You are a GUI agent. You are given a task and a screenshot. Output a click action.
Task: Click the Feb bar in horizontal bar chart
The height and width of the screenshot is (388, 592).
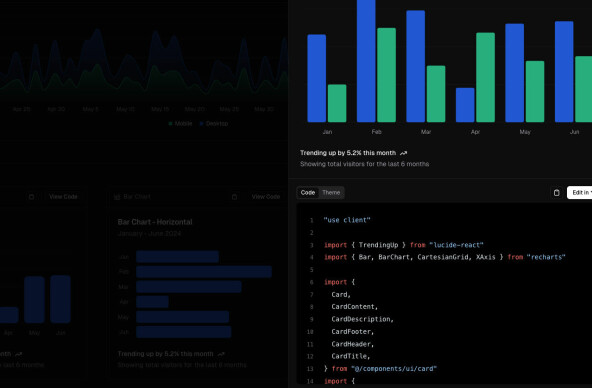[x=204, y=272]
